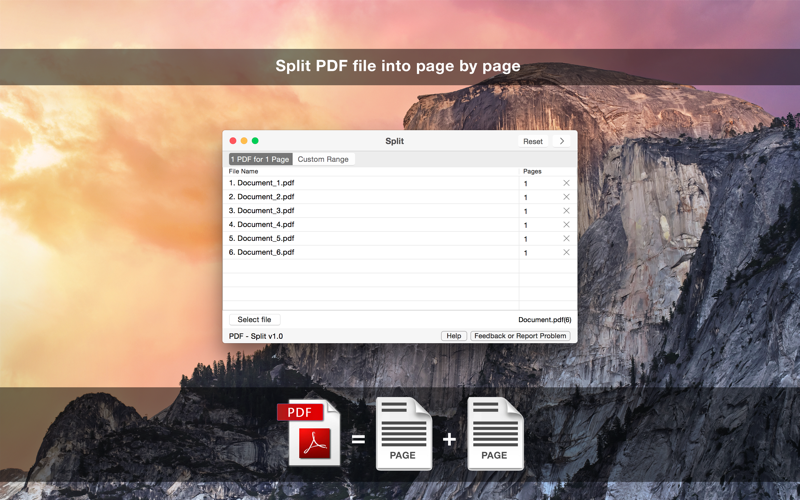Click the right chevron next to Reset
Image resolution: width=800 pixels, height=500 pixels.
click(x=562, y=141)
